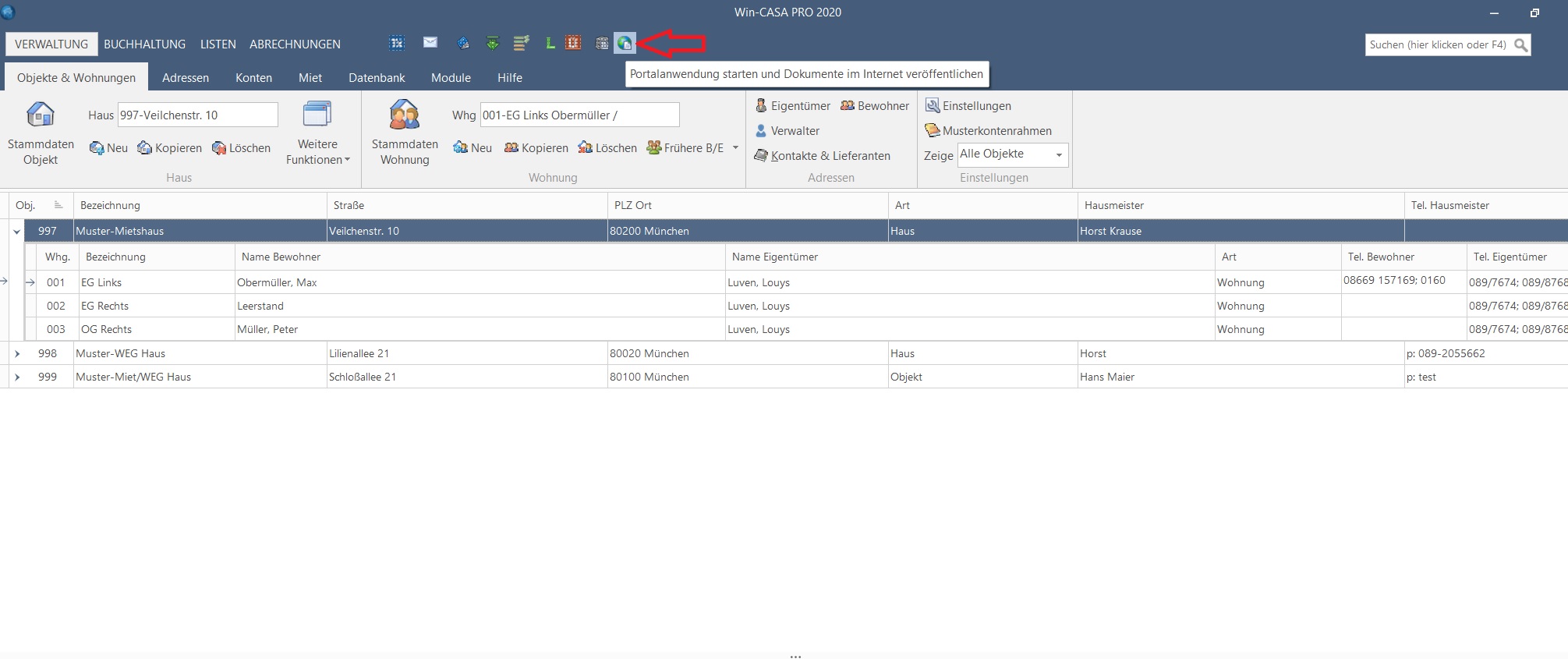The image size is (1568, 659).
Task: Switch to the BUCHHALTUNG menu
Action: 144,44
